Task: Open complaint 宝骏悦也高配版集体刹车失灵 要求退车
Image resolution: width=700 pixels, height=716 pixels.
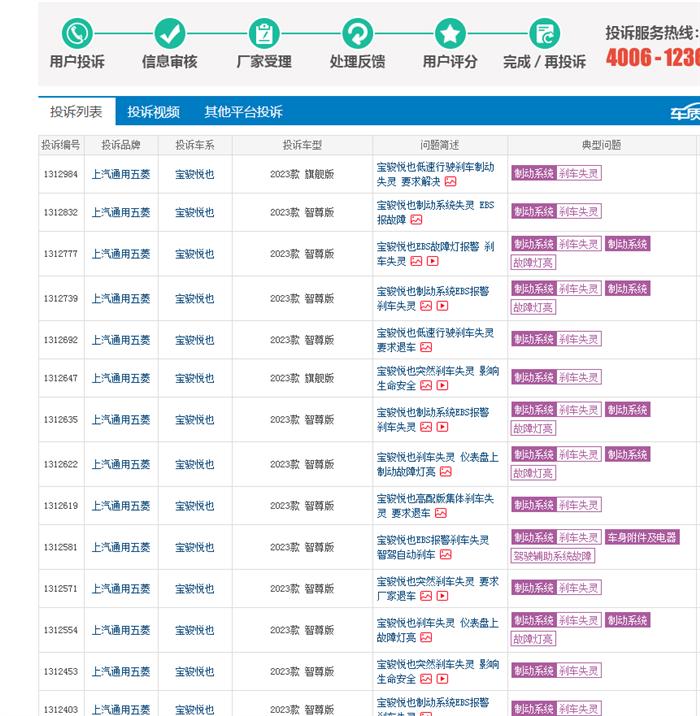Action: tap(435, 506)
